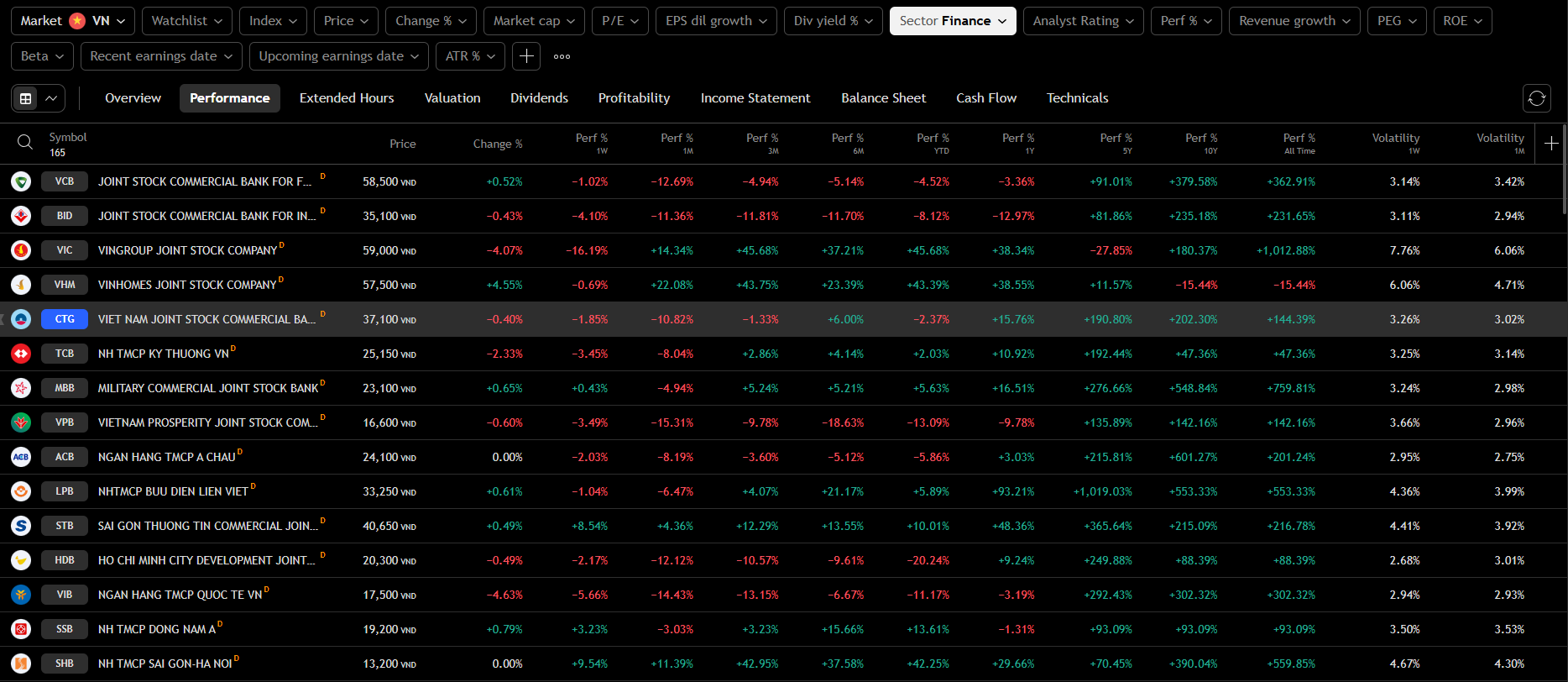This screenshot has width=1568, height=682.
Task: Click the VCB ticker symbol badge
Action: click(65, 181)
